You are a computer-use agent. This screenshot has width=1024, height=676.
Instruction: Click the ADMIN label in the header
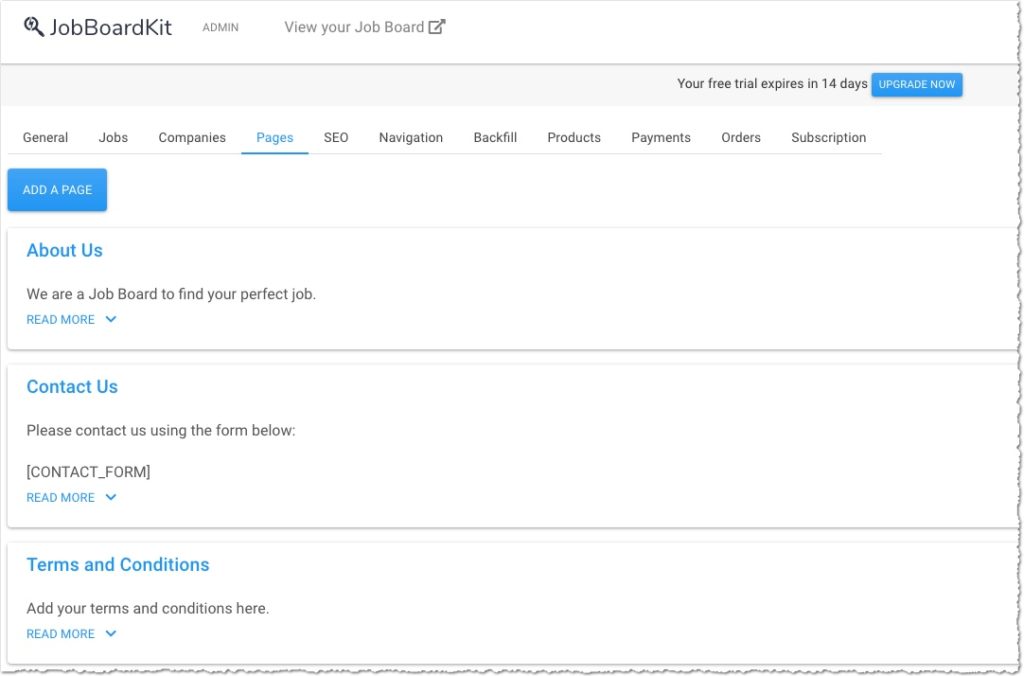tap(221, 27)
